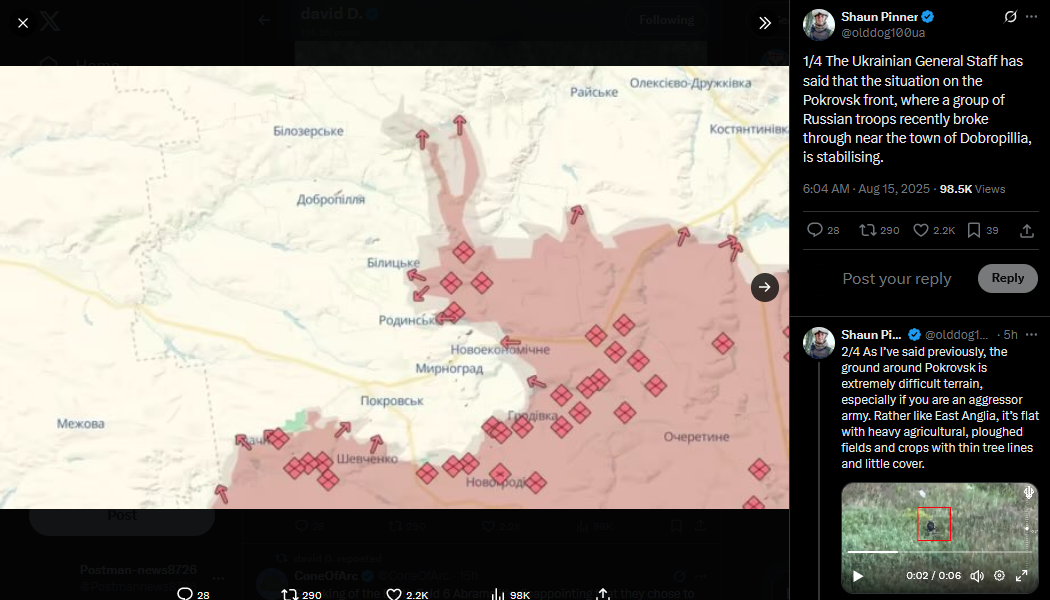Click Shaun Pinner's profile avatar on the main post
Screen dimensions: 1050x600
[x=818, y=25]
